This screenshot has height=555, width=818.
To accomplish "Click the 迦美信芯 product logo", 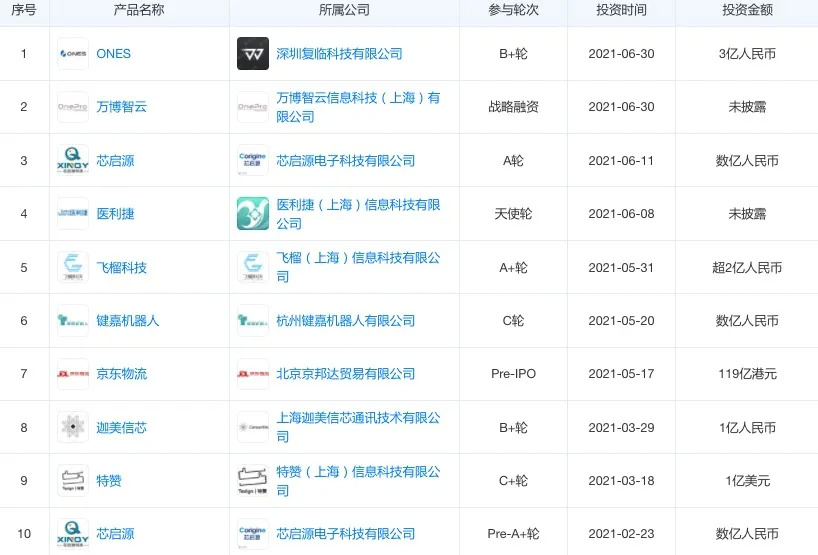I will tap(73, 427).
